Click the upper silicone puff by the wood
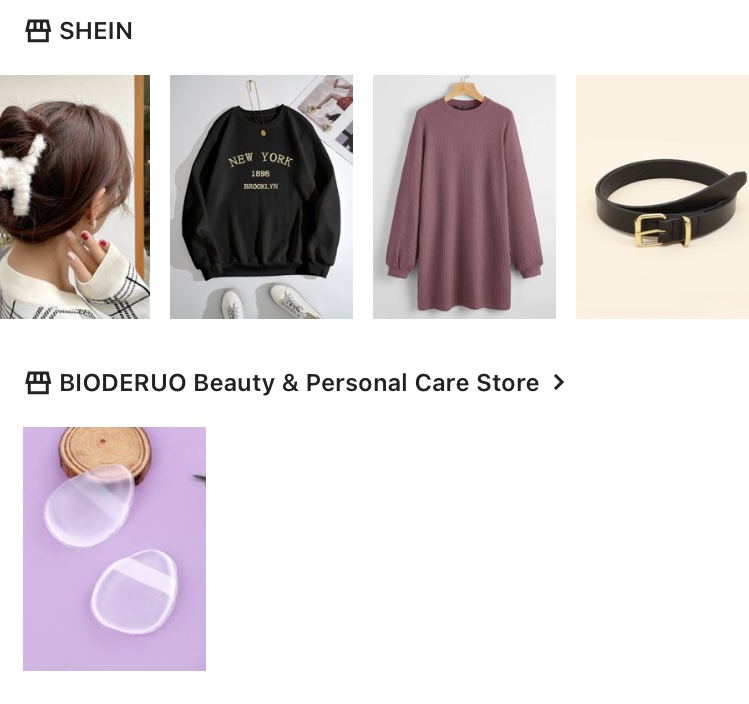 click(89, 506)
